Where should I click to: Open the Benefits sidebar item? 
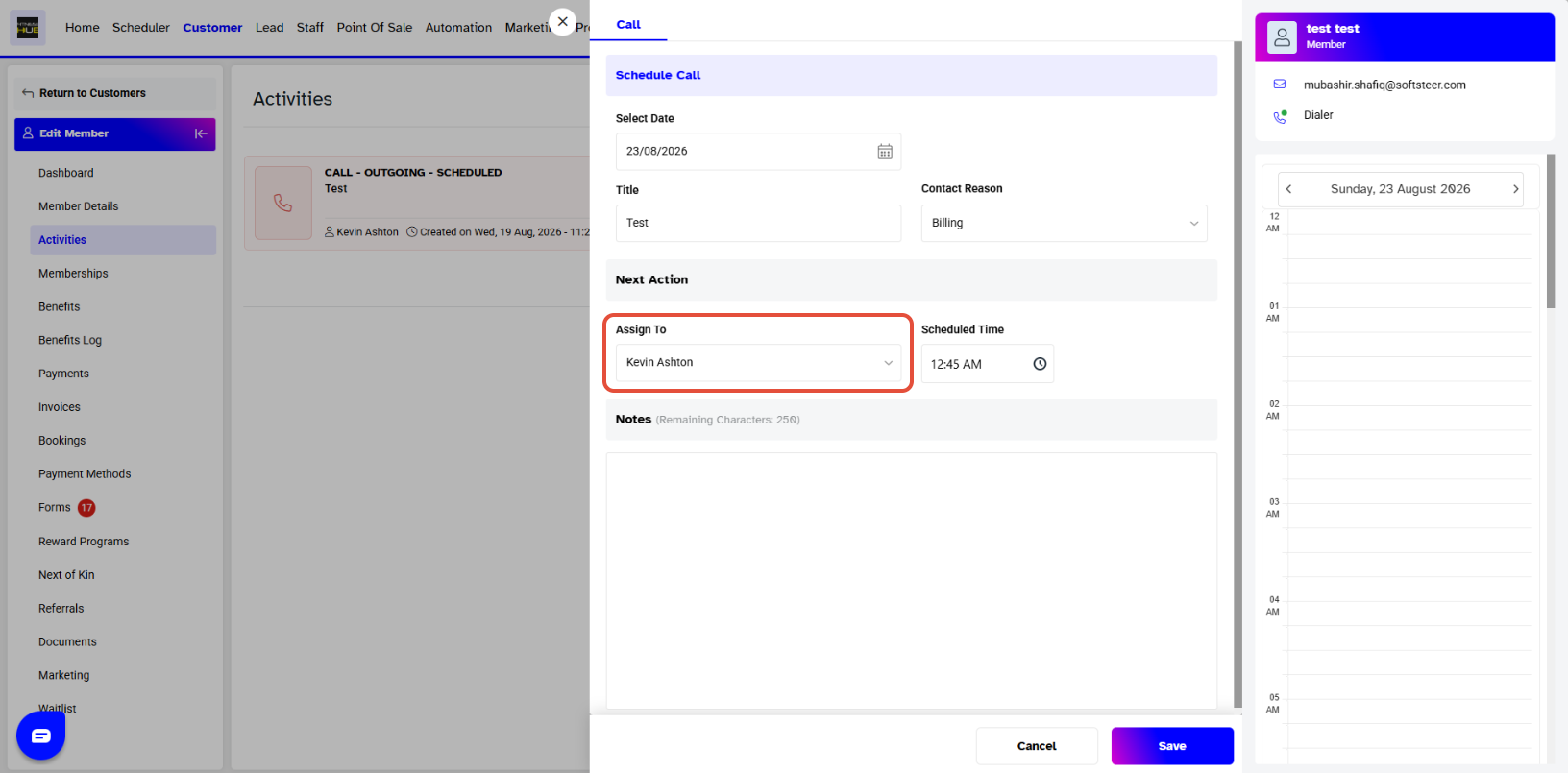point(60,307)
